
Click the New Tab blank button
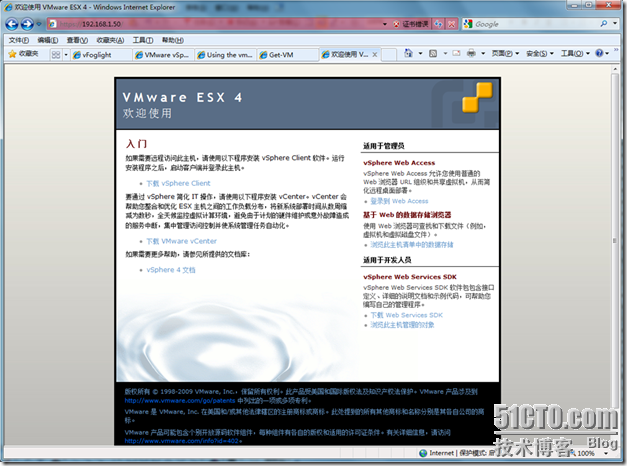click(389, 55)
